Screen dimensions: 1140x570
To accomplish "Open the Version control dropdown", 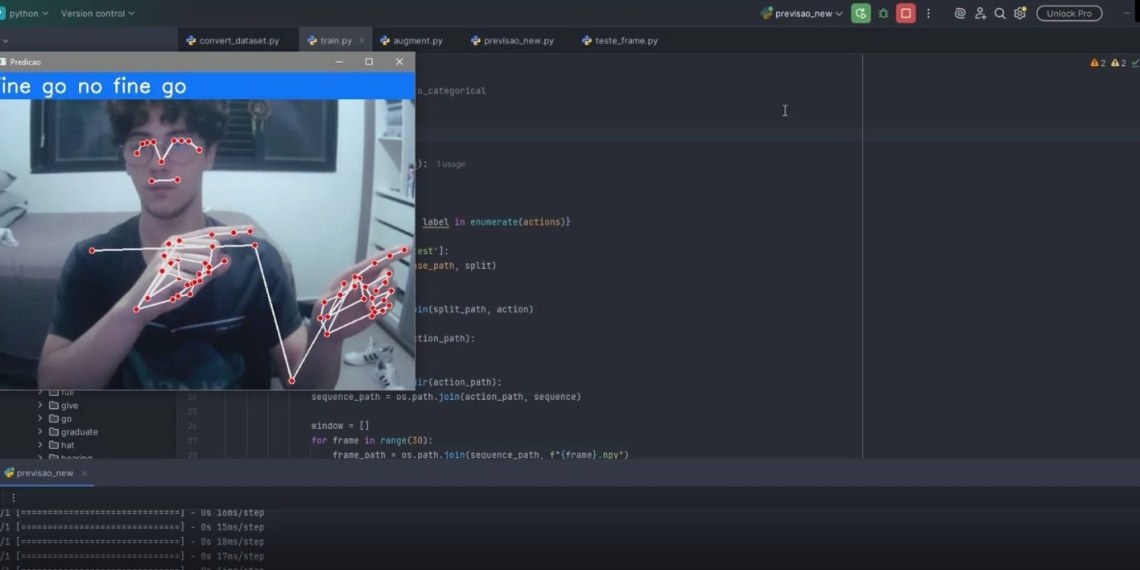I will 97,13.
